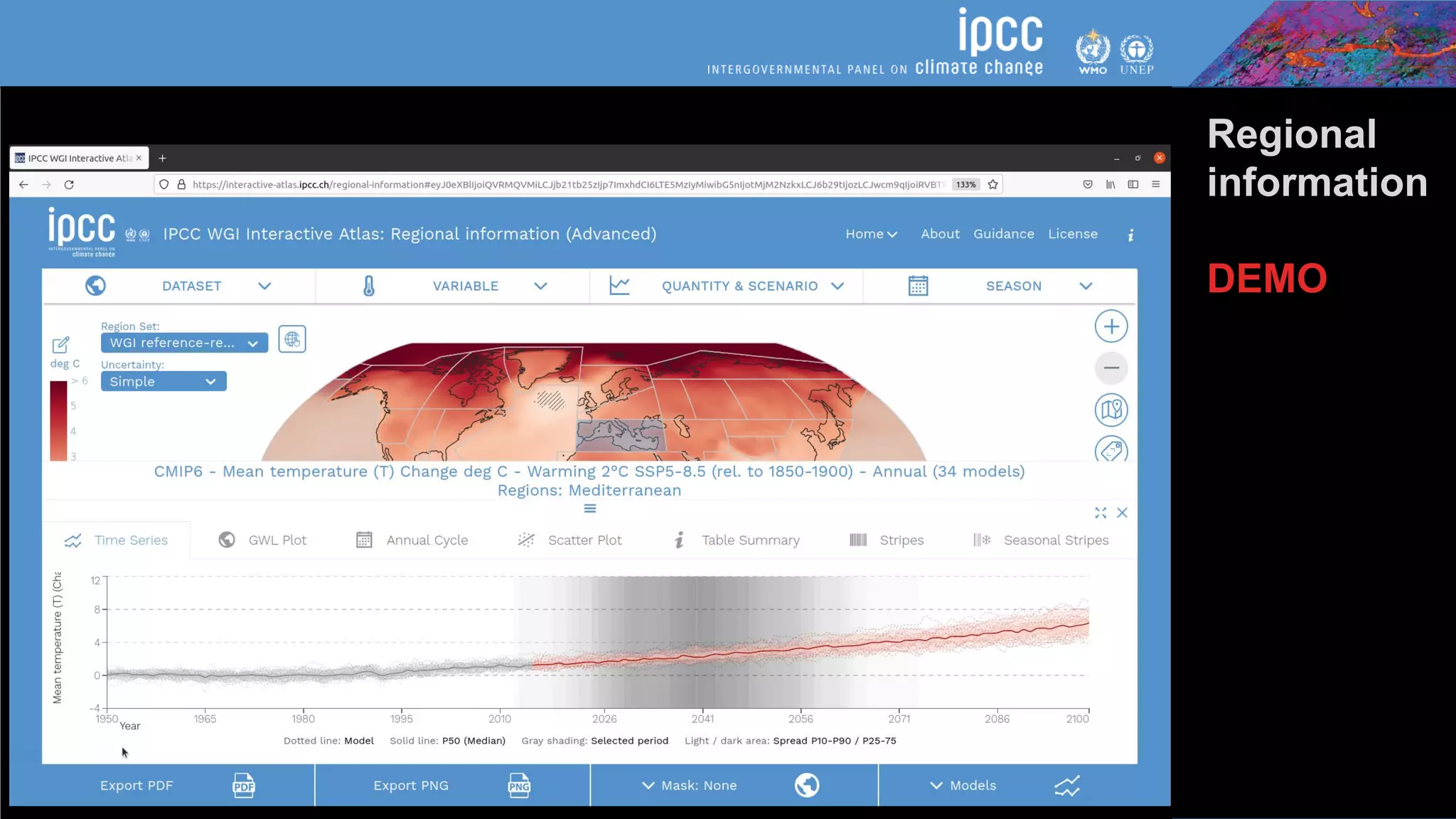Expand the SEASON dropdown
Screen dimensions: 1456x819
(x=1086, y=286)
